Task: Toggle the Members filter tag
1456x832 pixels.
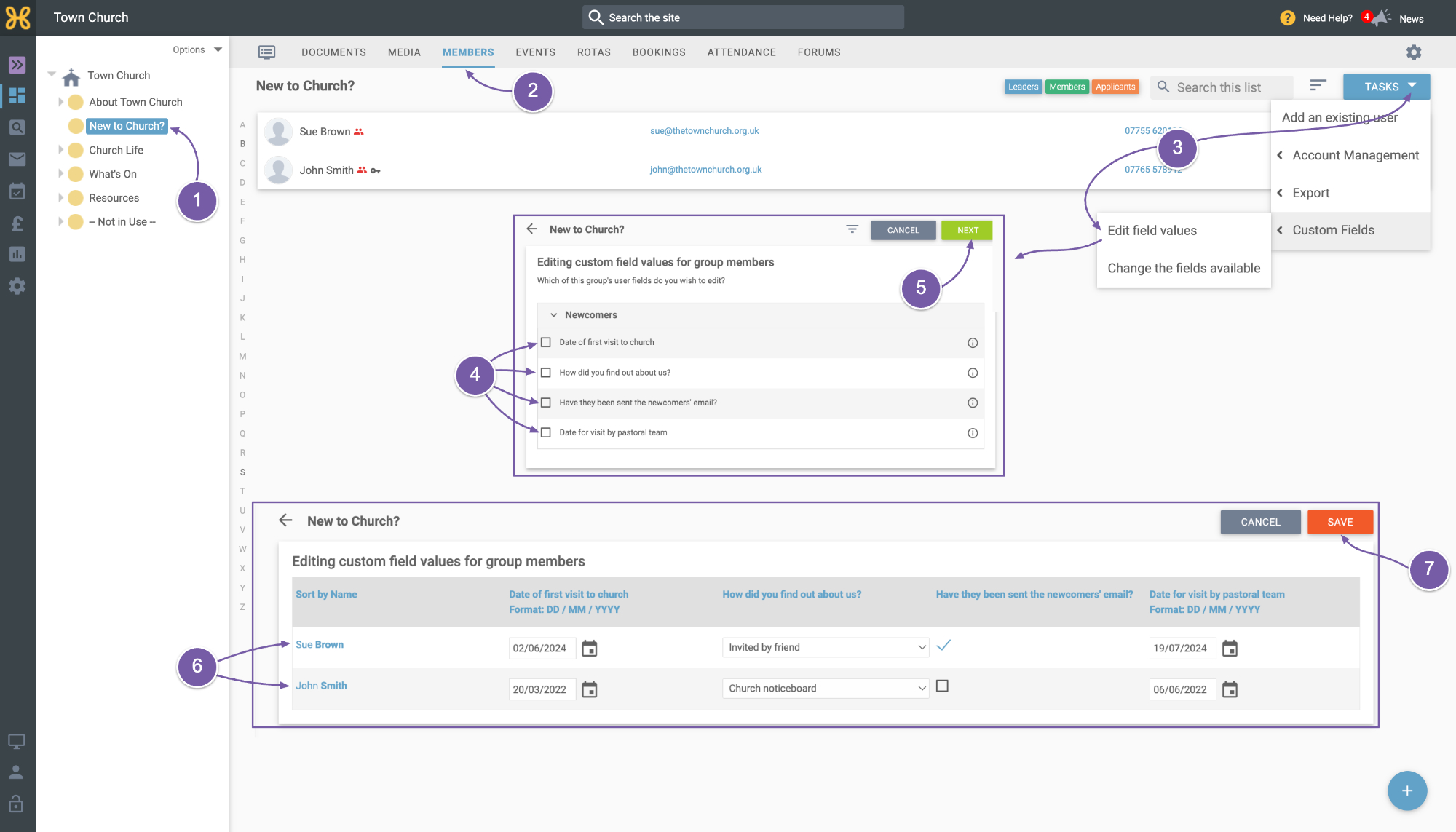Action: [1067, 87]
